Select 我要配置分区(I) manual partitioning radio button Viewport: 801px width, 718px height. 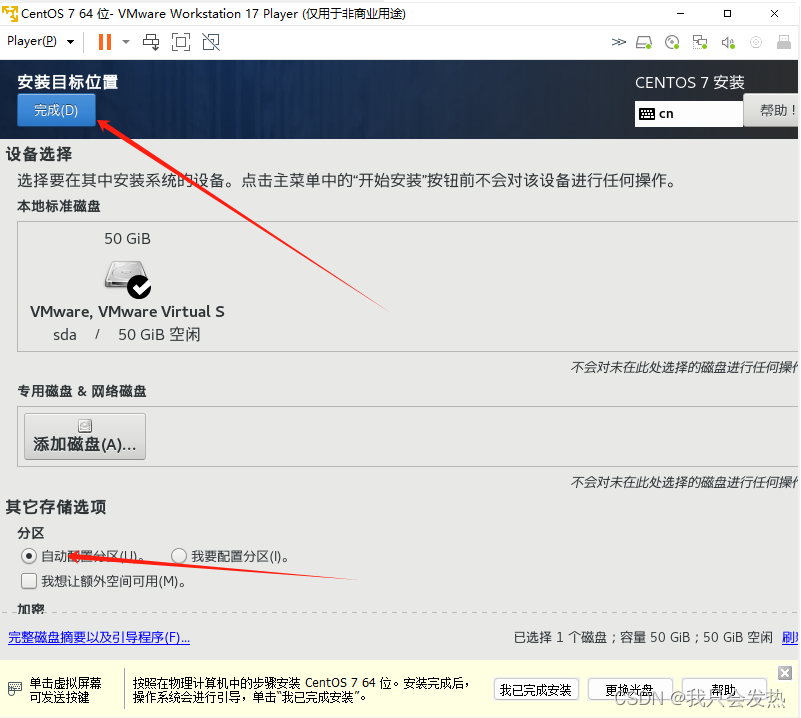[179, 556]
